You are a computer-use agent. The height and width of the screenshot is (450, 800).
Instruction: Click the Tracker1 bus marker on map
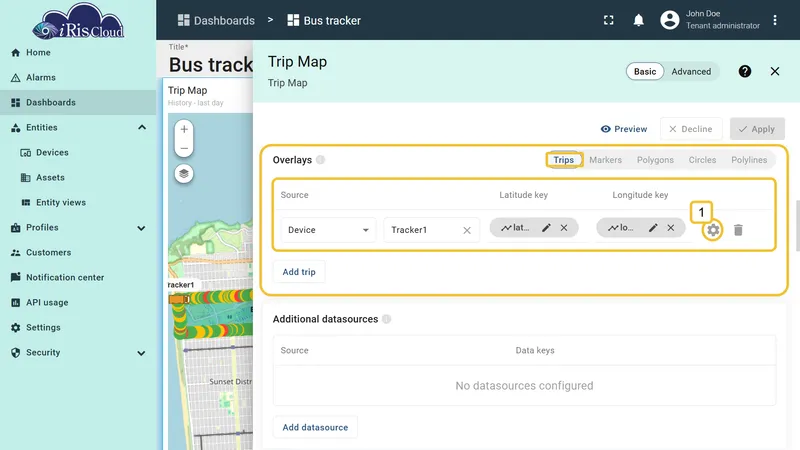click(179, 299)
